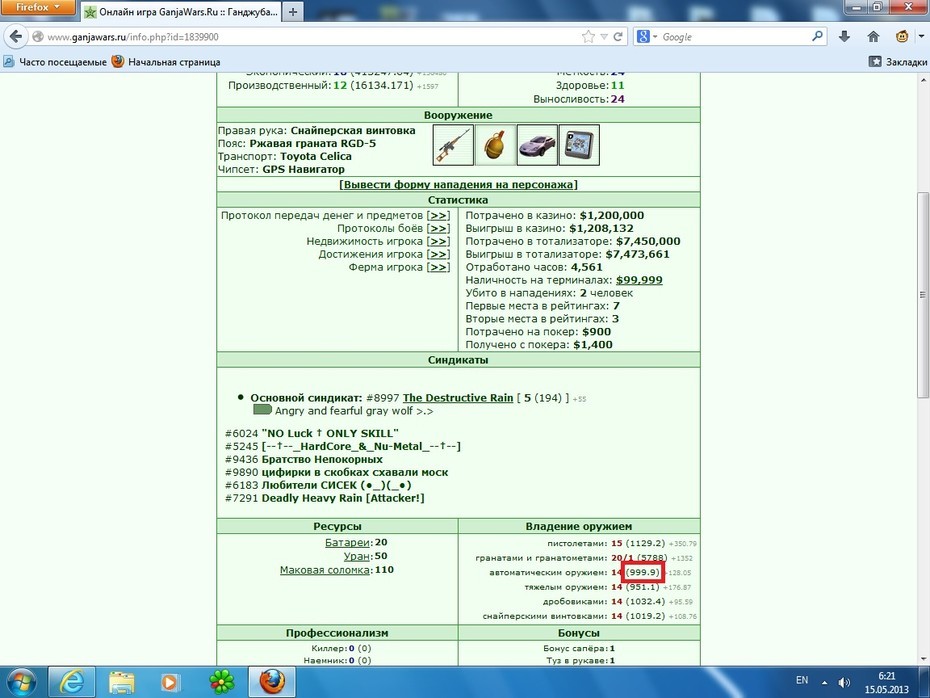
Task: Click "NO Luck † ONLY SKILL" syndicate text
Action: 330,434
